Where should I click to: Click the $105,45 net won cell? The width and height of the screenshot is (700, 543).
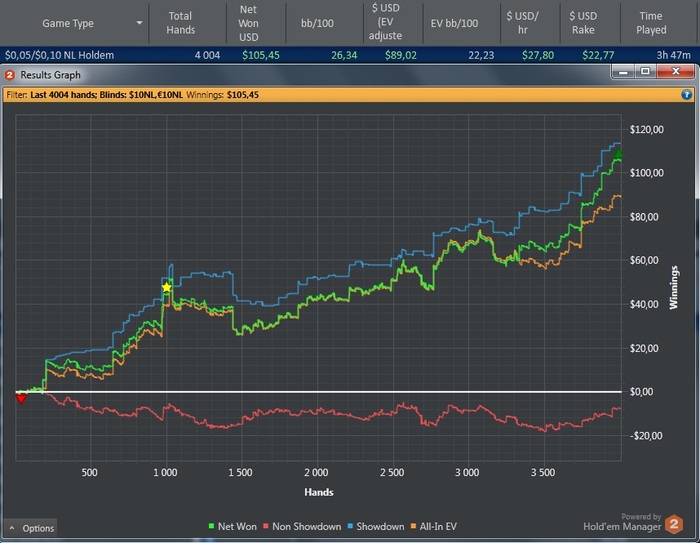pyautogui.click(x=261, y=55)
